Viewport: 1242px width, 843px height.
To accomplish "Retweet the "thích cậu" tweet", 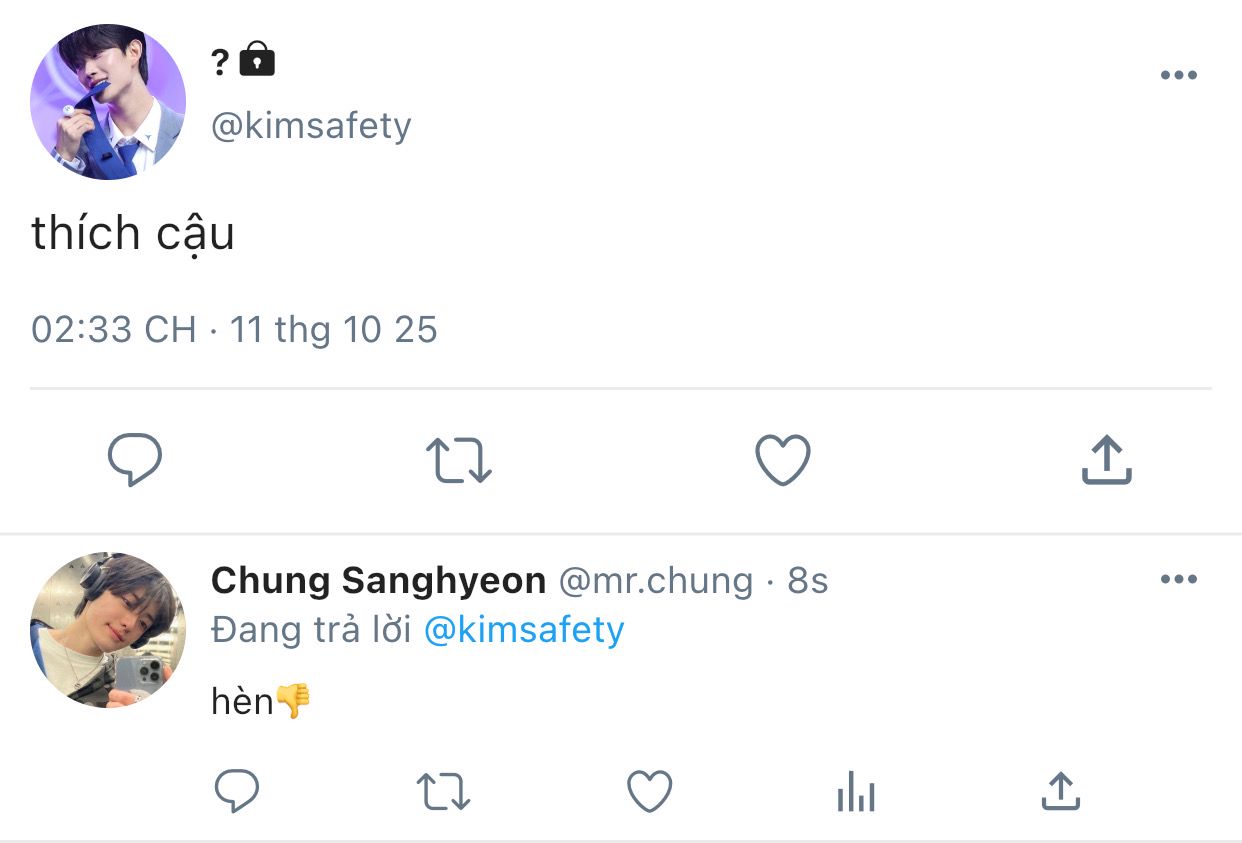I will 459,461.
